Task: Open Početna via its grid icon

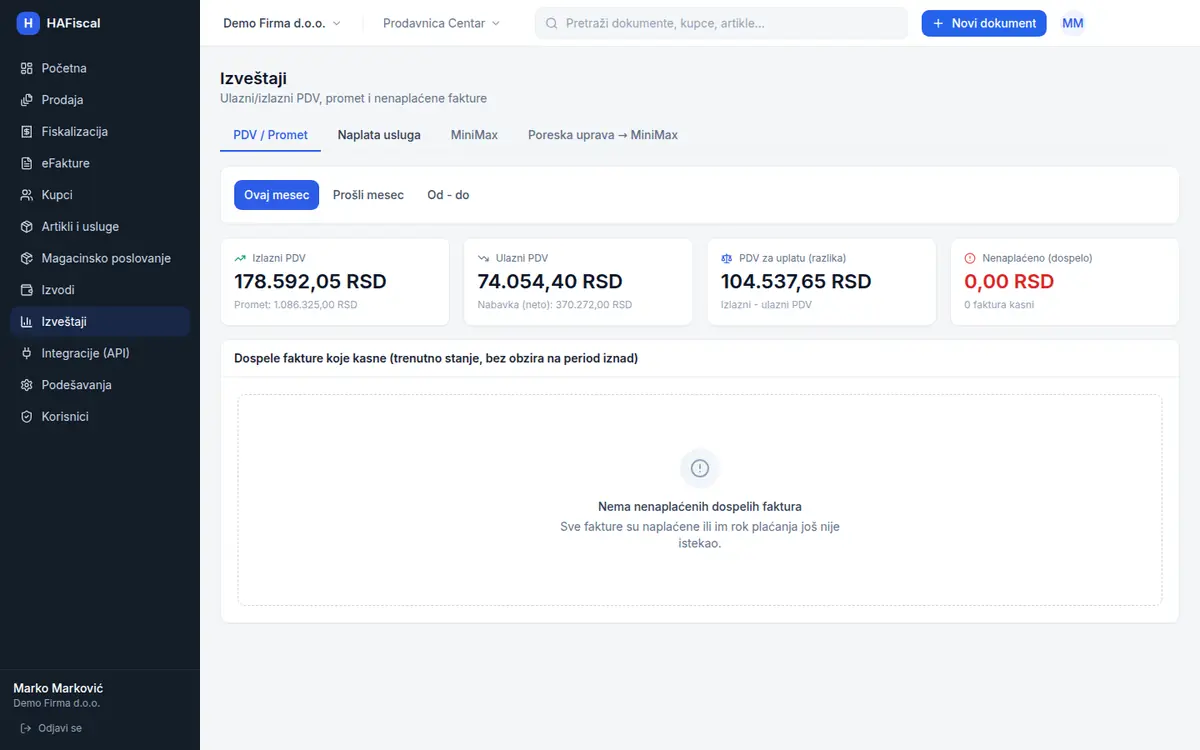Action: 27,68
